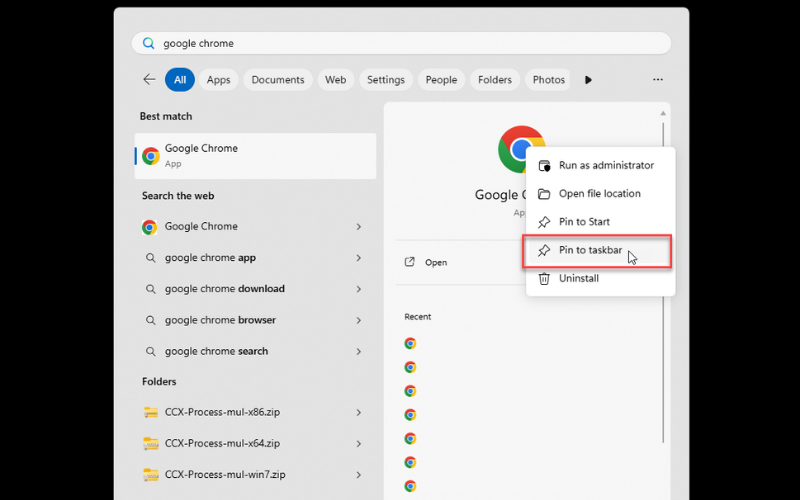
Task: Select the Google Chrome App best match
Action: pyautogui.click(x=255, y=156)
